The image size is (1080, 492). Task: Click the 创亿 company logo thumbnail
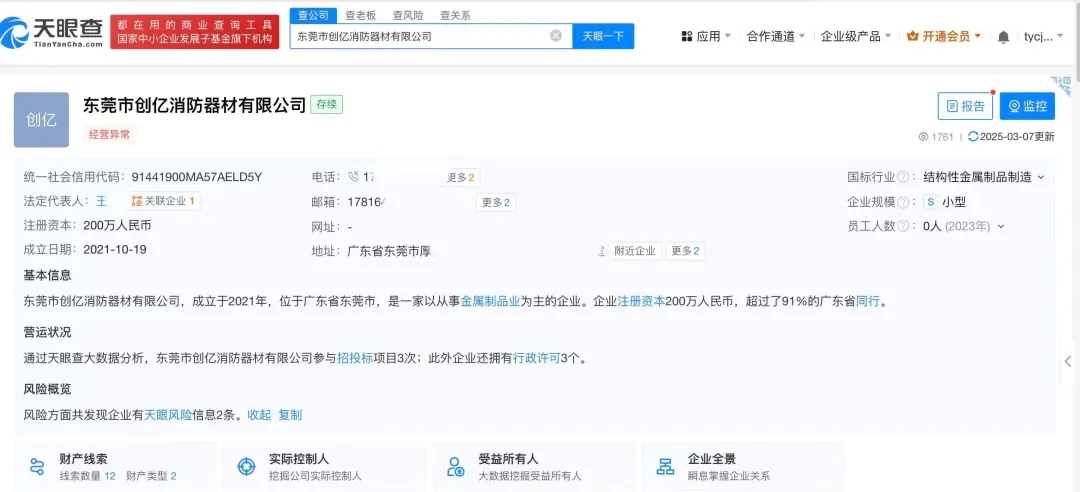(x=41, y=120)
